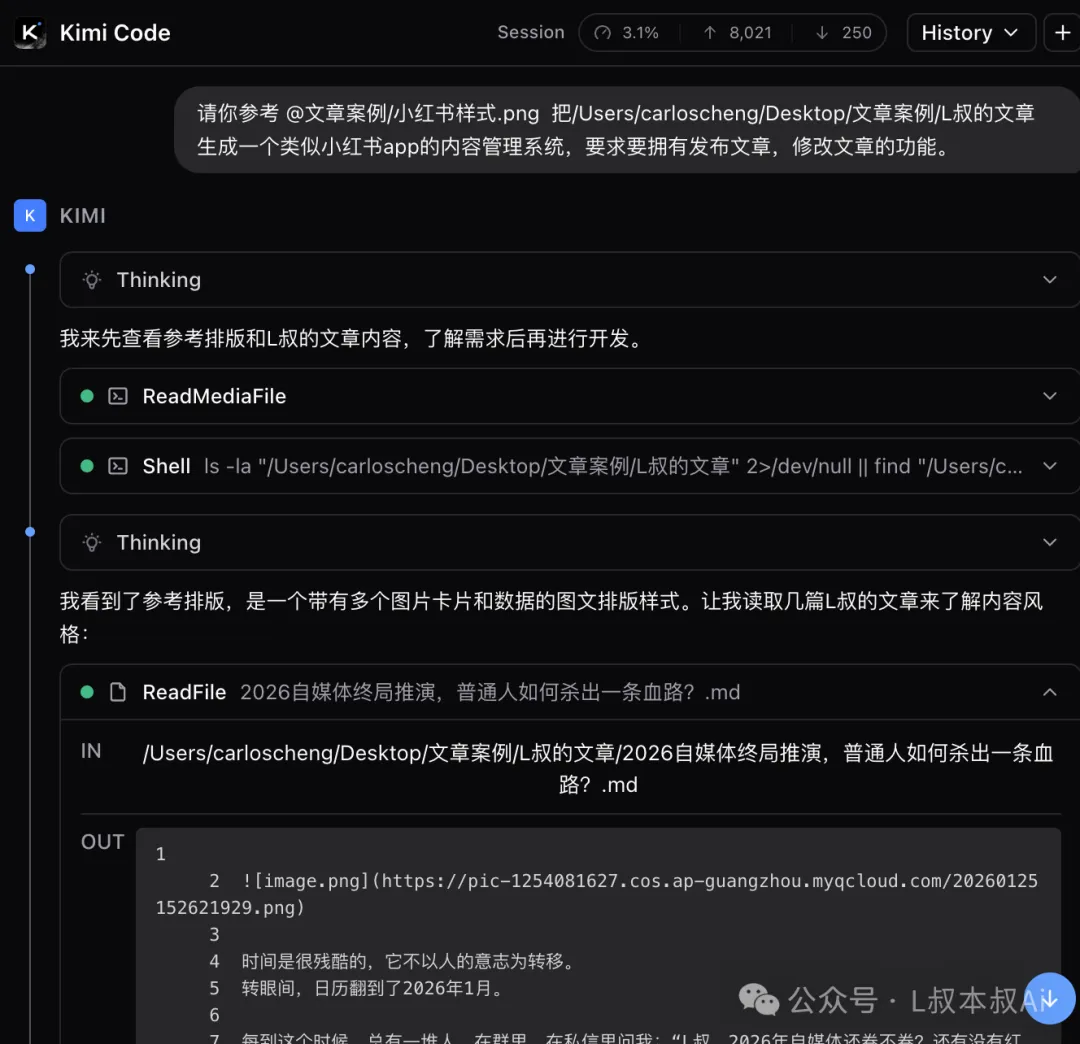Click the first timeline dot beside Thinking

click(30, 269)
